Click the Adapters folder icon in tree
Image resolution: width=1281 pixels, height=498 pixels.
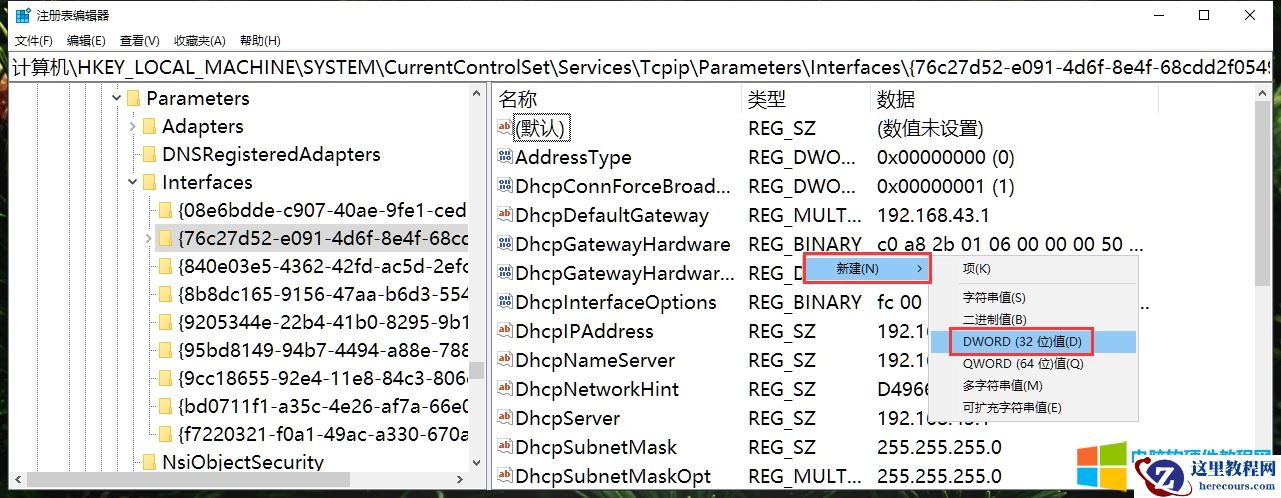150,127
